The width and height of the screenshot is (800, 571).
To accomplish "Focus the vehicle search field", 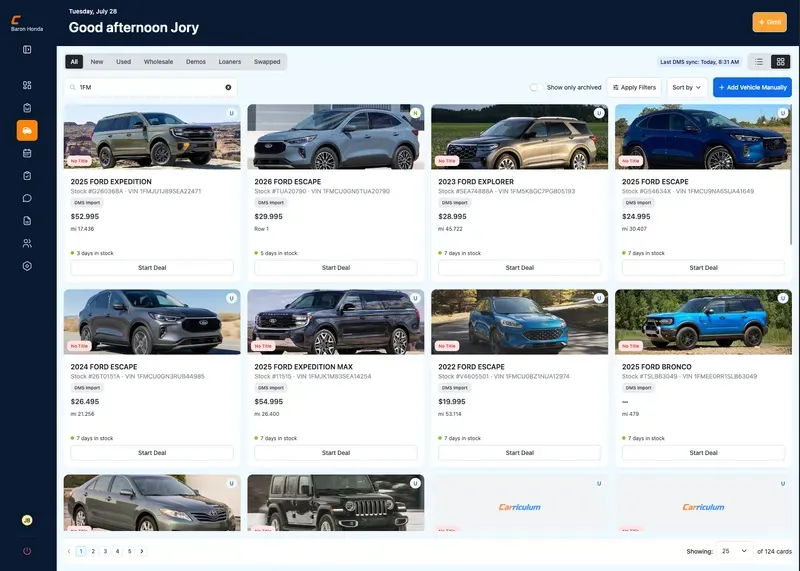I will 151,87.
